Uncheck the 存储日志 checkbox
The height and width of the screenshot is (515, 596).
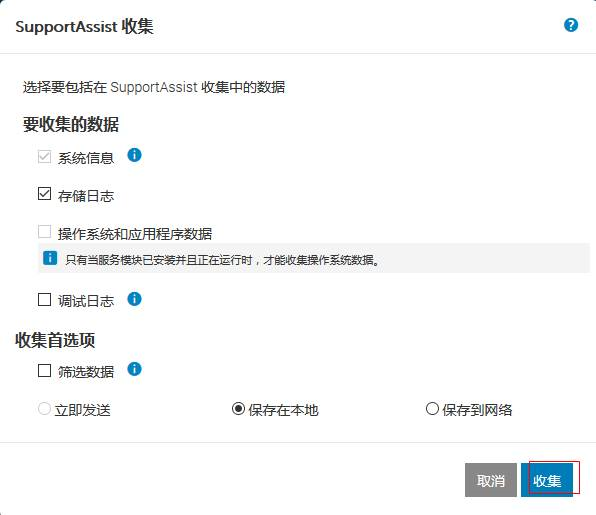click(x=44, y=193)
